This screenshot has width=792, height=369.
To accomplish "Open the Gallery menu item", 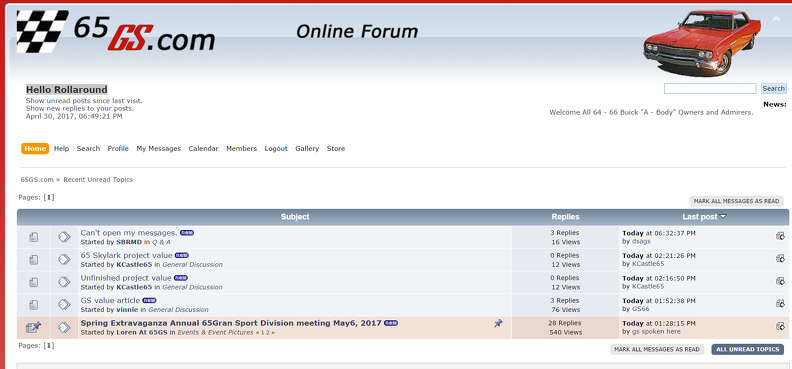I will click(307, 148).
